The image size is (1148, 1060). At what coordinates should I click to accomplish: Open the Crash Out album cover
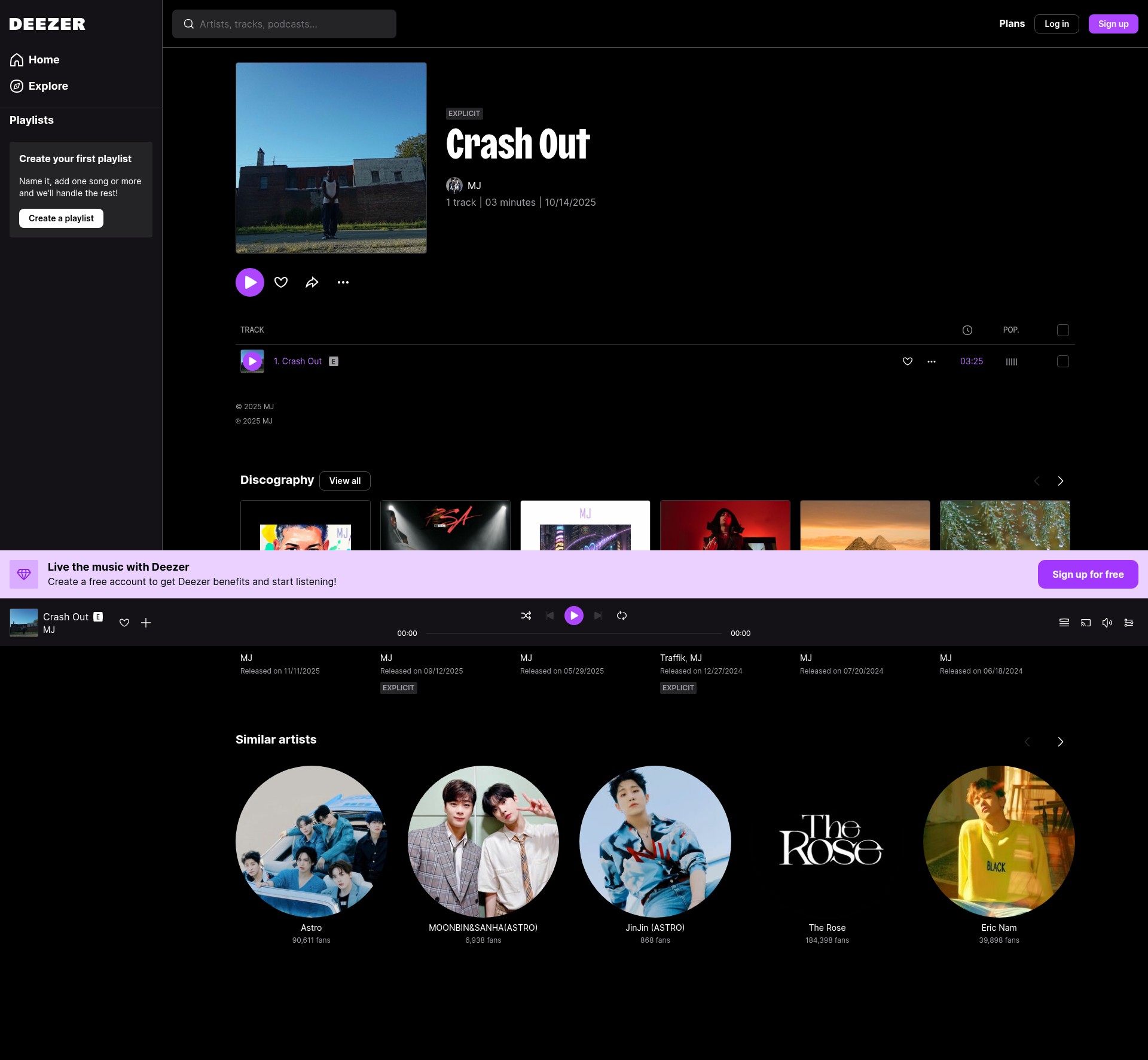pos(331,158)
